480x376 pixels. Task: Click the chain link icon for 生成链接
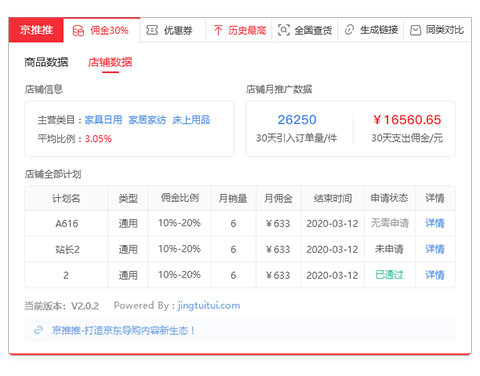(349, 30)
